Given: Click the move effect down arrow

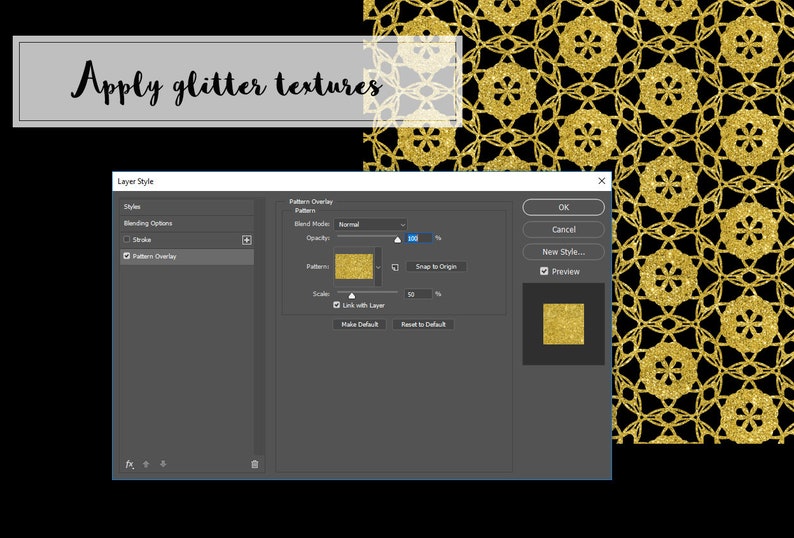Looking at the screenshot, I should click(x=163, y=464).
